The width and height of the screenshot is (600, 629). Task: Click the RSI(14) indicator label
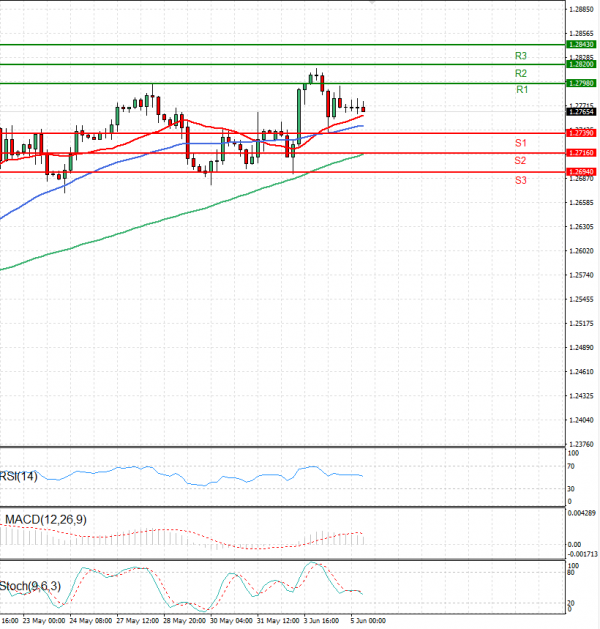(x=18, y=476)
